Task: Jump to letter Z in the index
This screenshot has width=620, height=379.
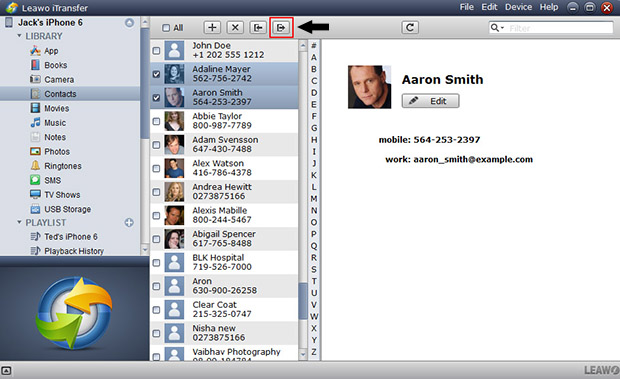Action: click(314, 351)
